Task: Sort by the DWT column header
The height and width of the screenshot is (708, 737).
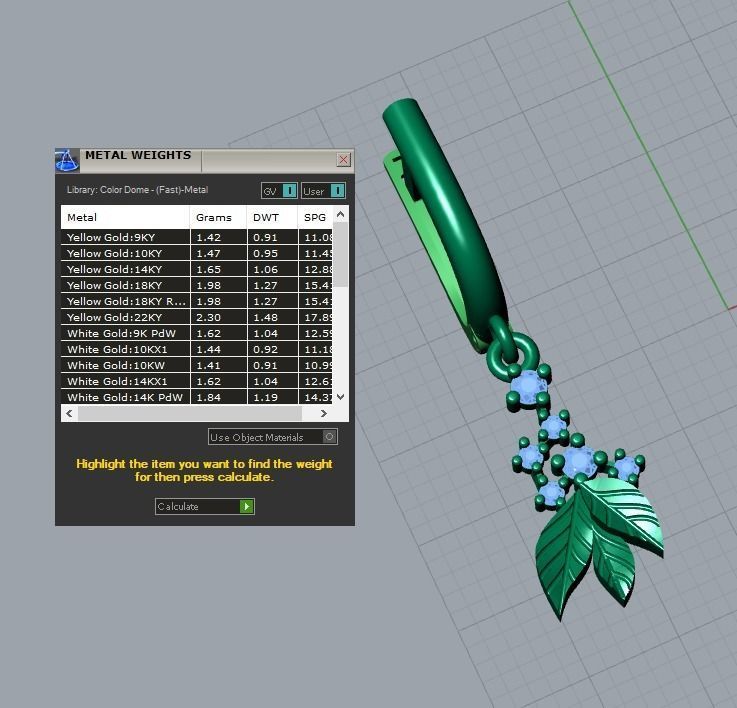Action: point(272,217)
